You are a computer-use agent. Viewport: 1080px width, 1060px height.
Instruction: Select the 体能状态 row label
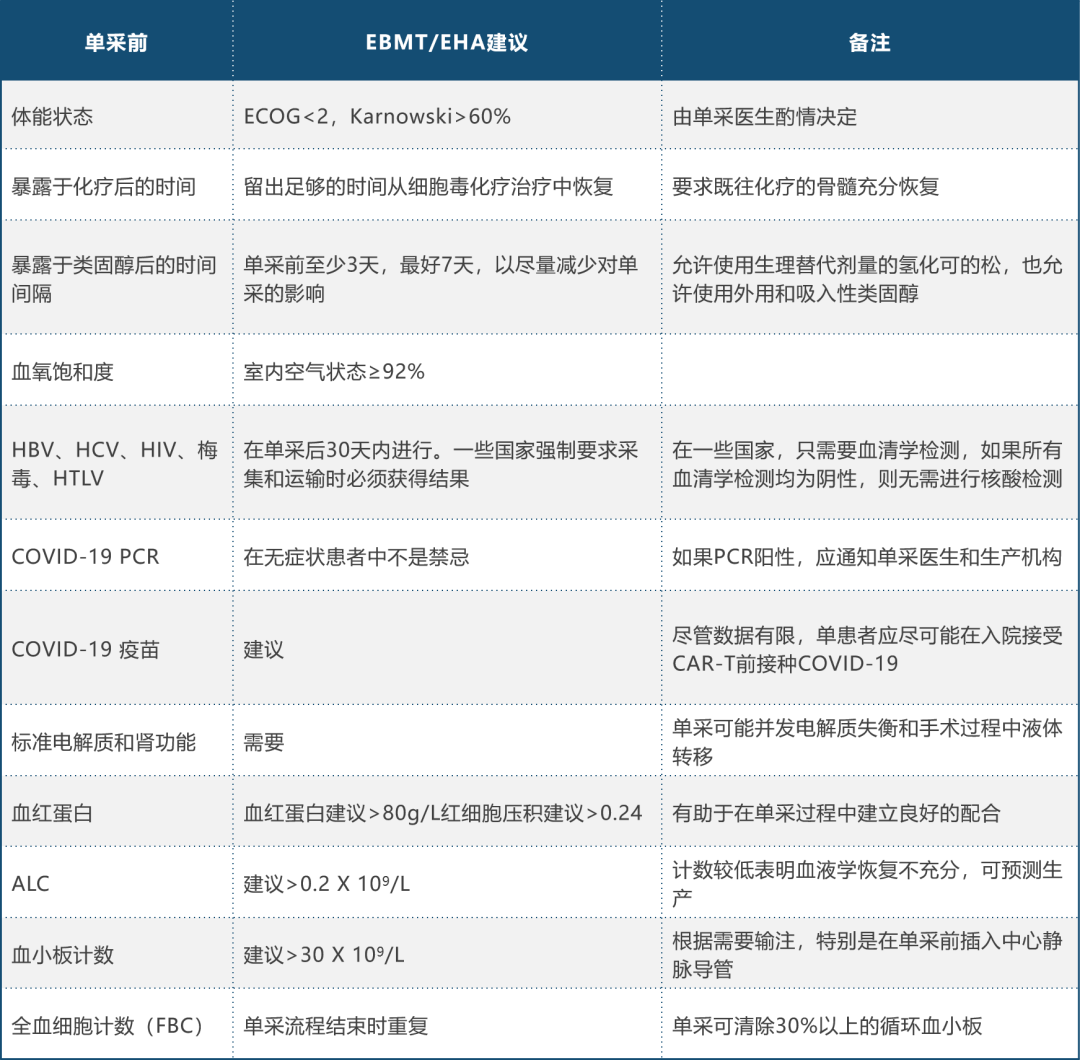(x=52, y=116)
